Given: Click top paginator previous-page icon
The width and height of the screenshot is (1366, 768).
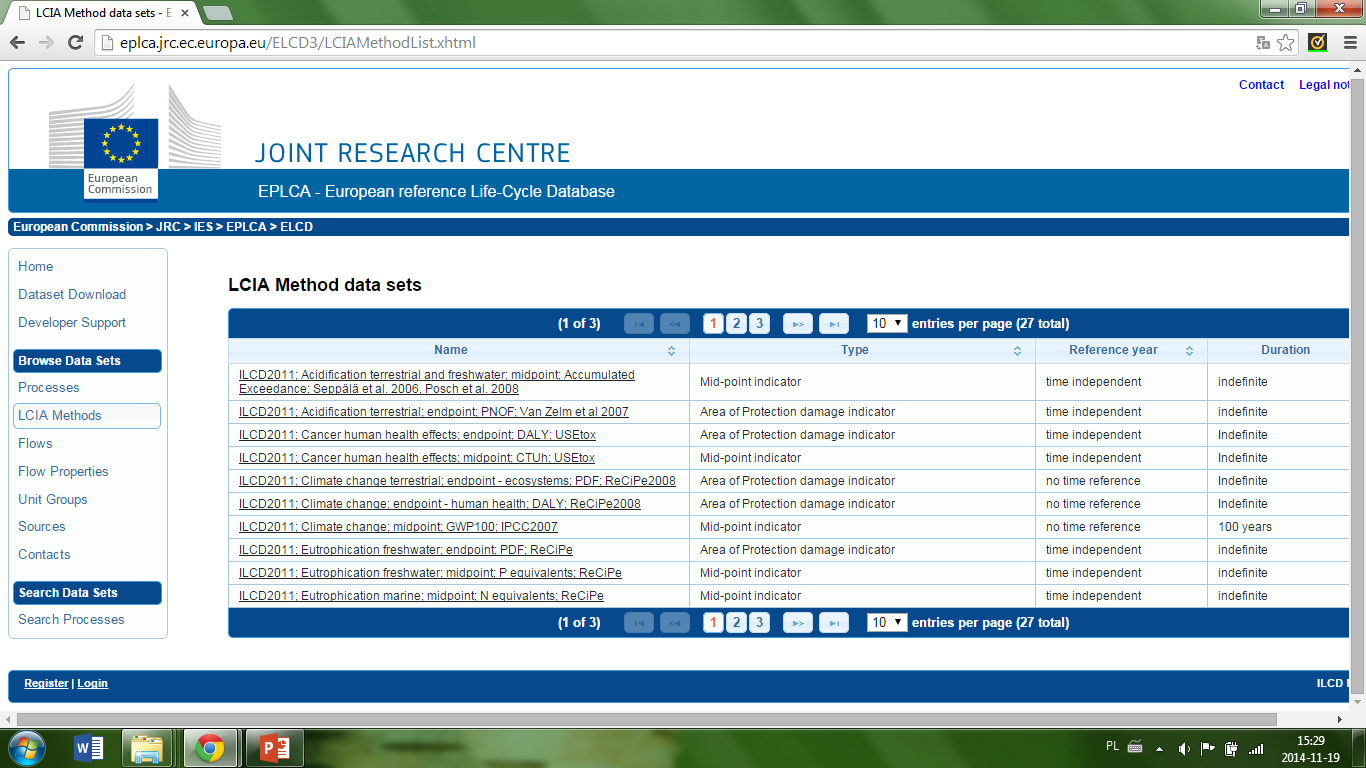Looking at the screenshot, I should coord(675,323).
